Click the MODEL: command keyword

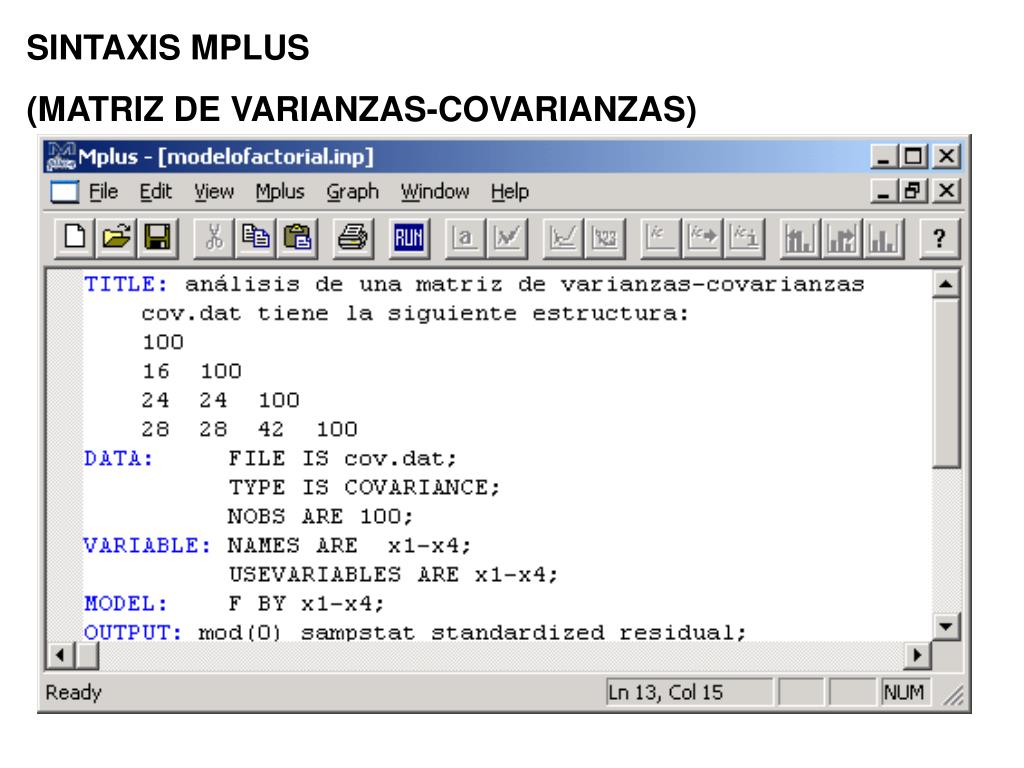[x=126, y=603]
